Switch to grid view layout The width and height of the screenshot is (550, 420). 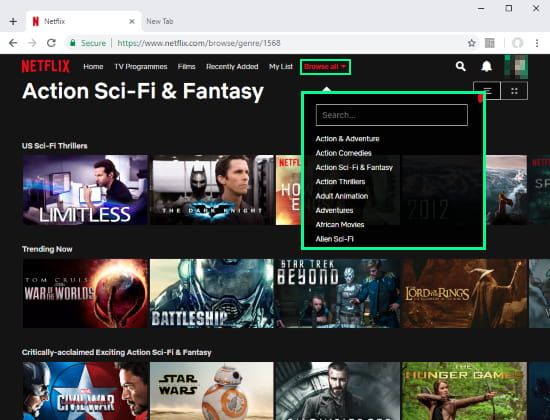click(514, 91)
